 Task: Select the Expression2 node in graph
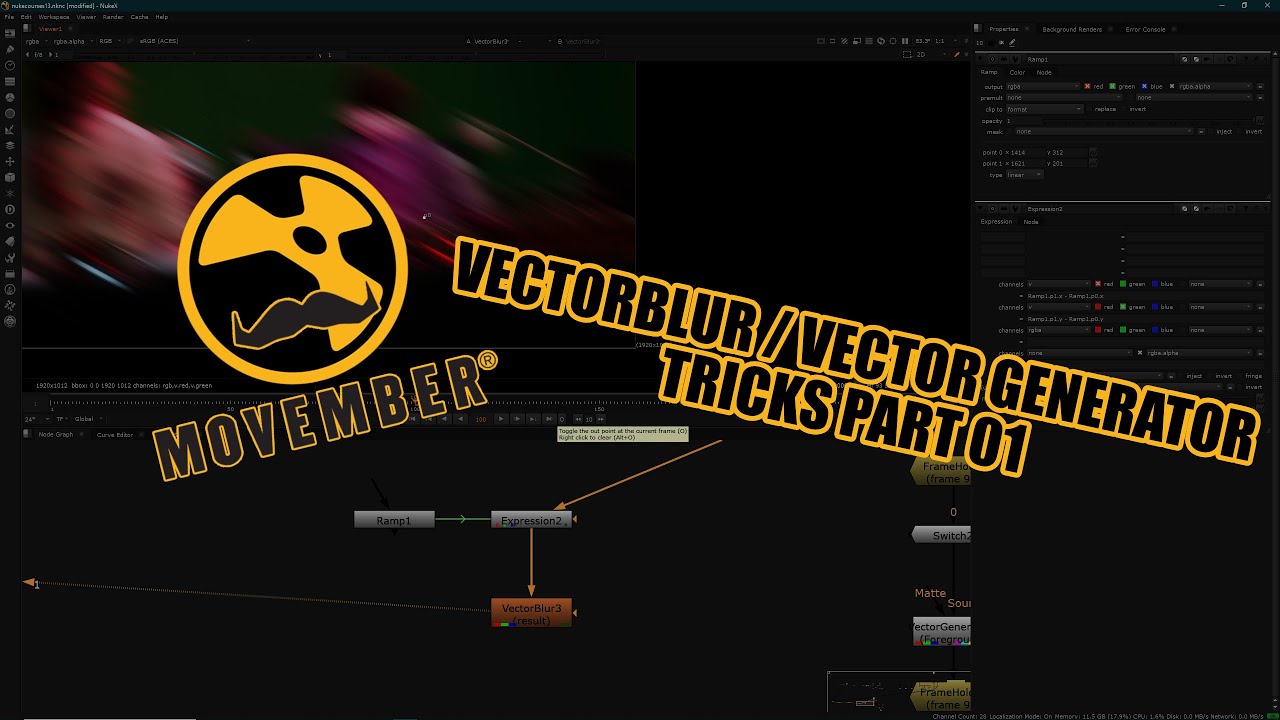(531, 520)
